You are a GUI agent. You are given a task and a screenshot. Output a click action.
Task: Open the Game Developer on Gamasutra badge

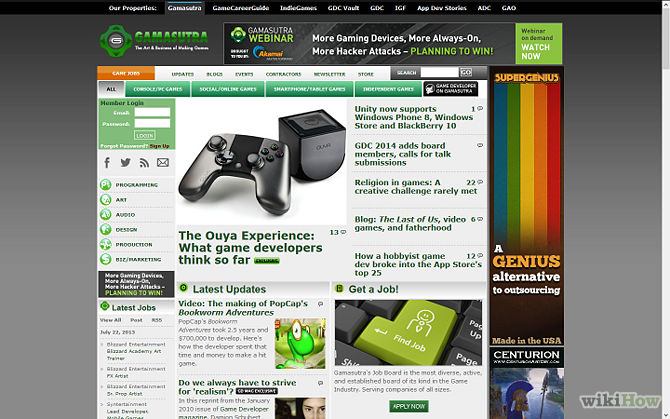click(451, 89)
